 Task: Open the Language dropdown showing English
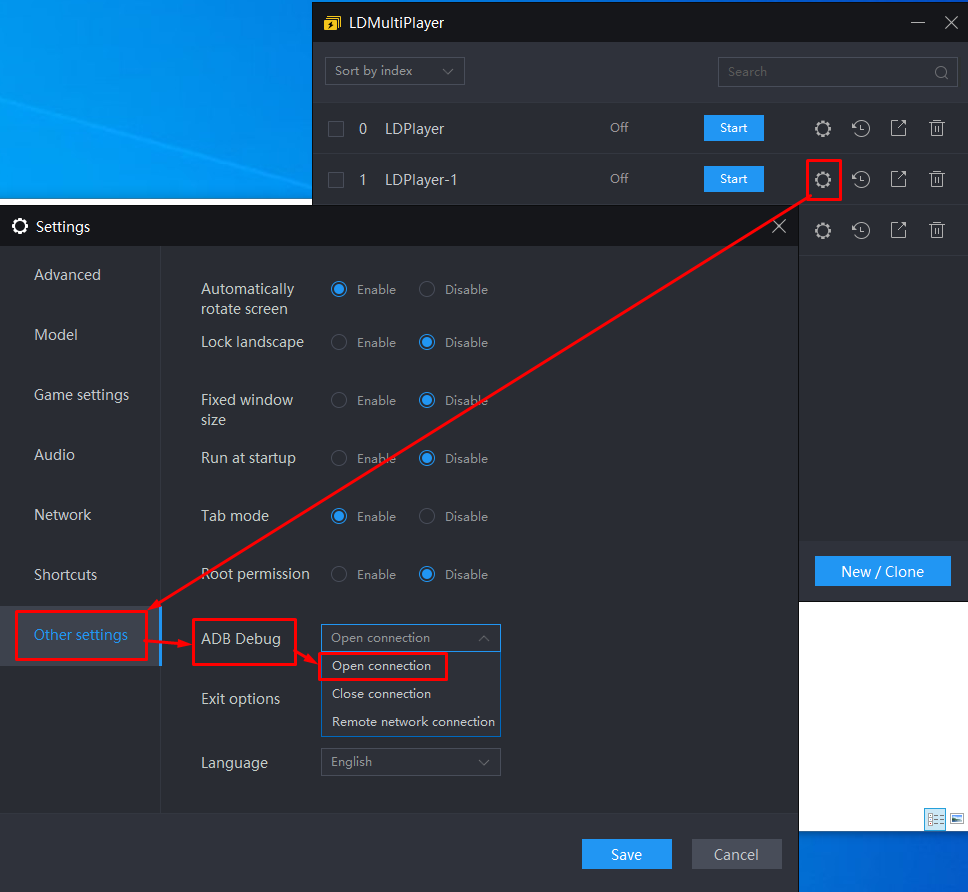[x=410, y=762]
